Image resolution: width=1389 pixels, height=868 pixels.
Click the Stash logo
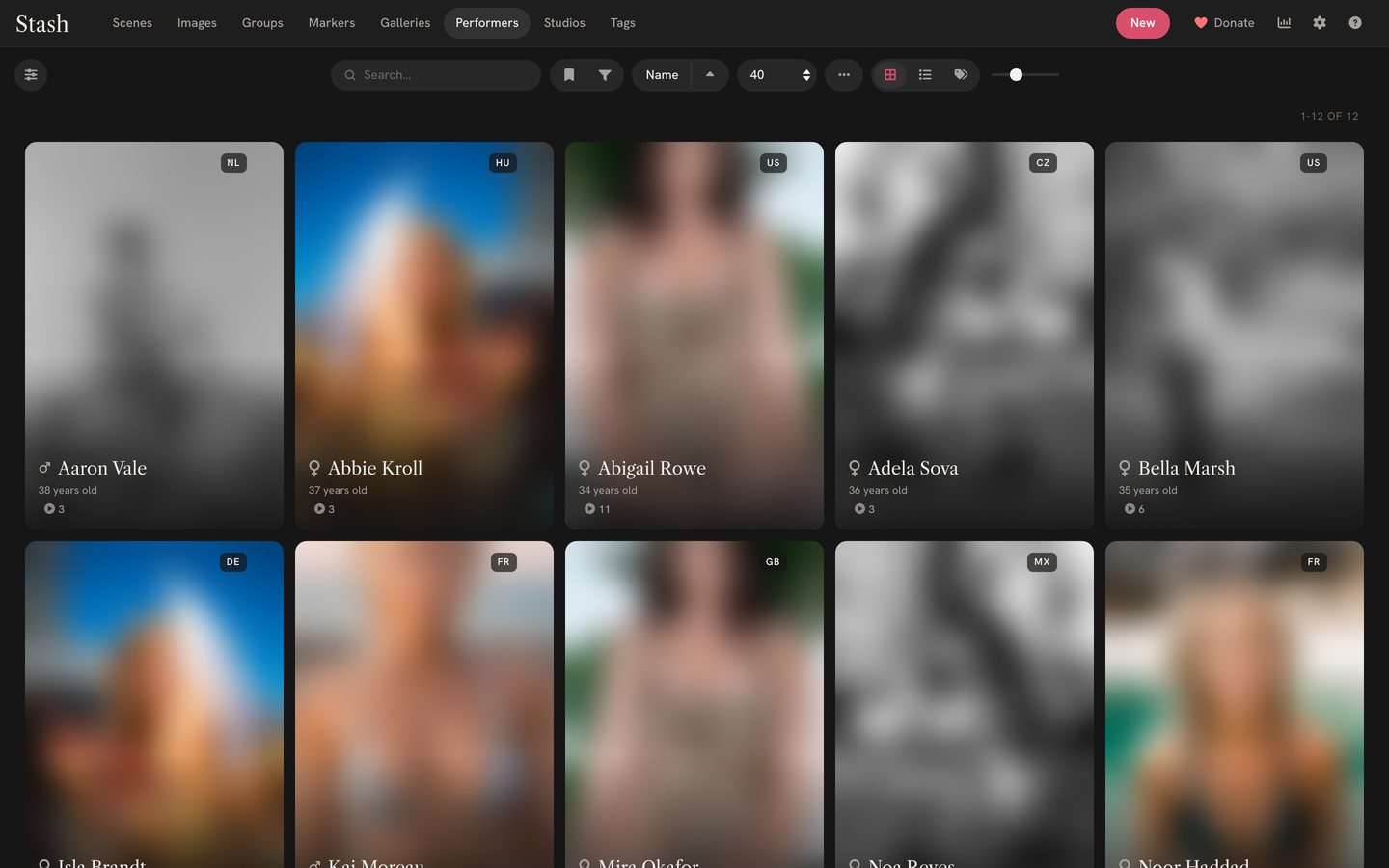coord(42,23)
